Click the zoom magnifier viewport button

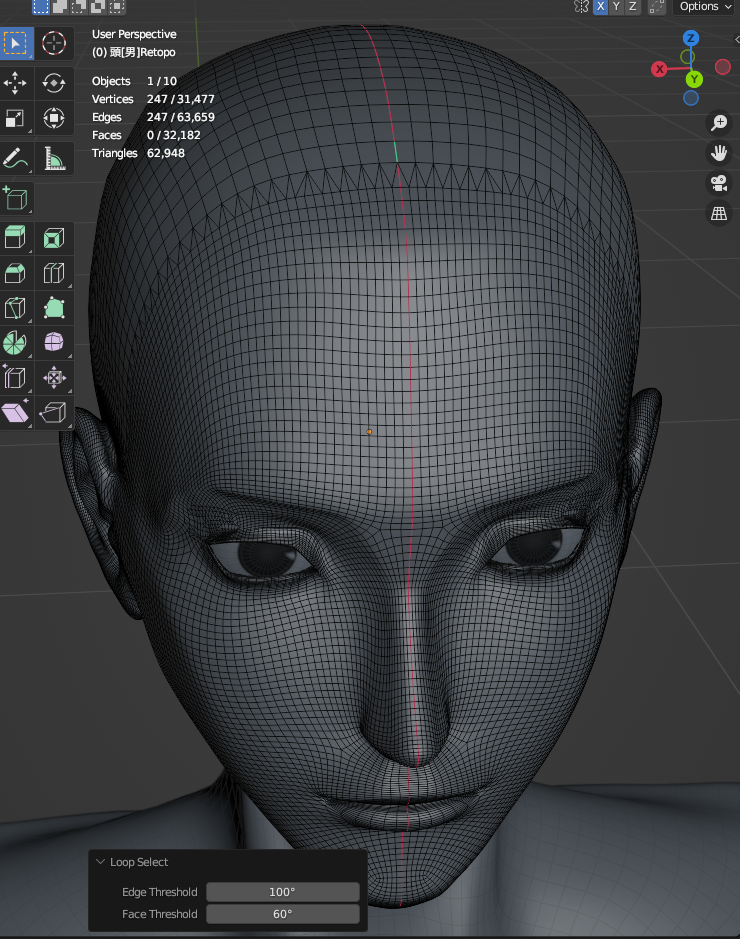pyautogui.click(x=719, y=123)
